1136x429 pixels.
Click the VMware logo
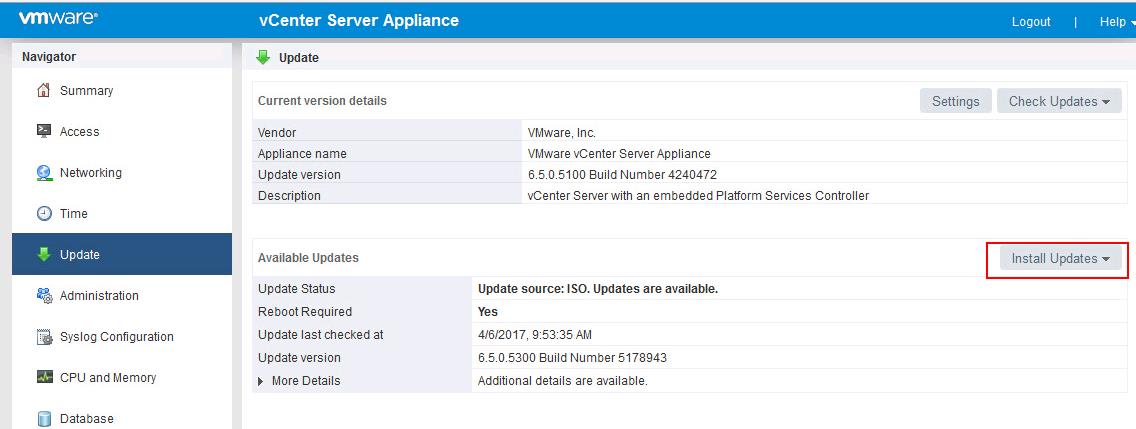point(57,19)
